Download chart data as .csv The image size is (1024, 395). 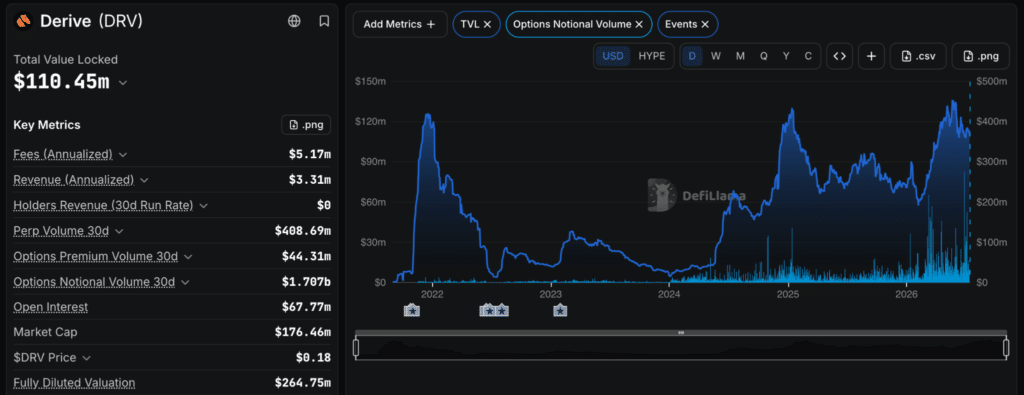(918, 56)
